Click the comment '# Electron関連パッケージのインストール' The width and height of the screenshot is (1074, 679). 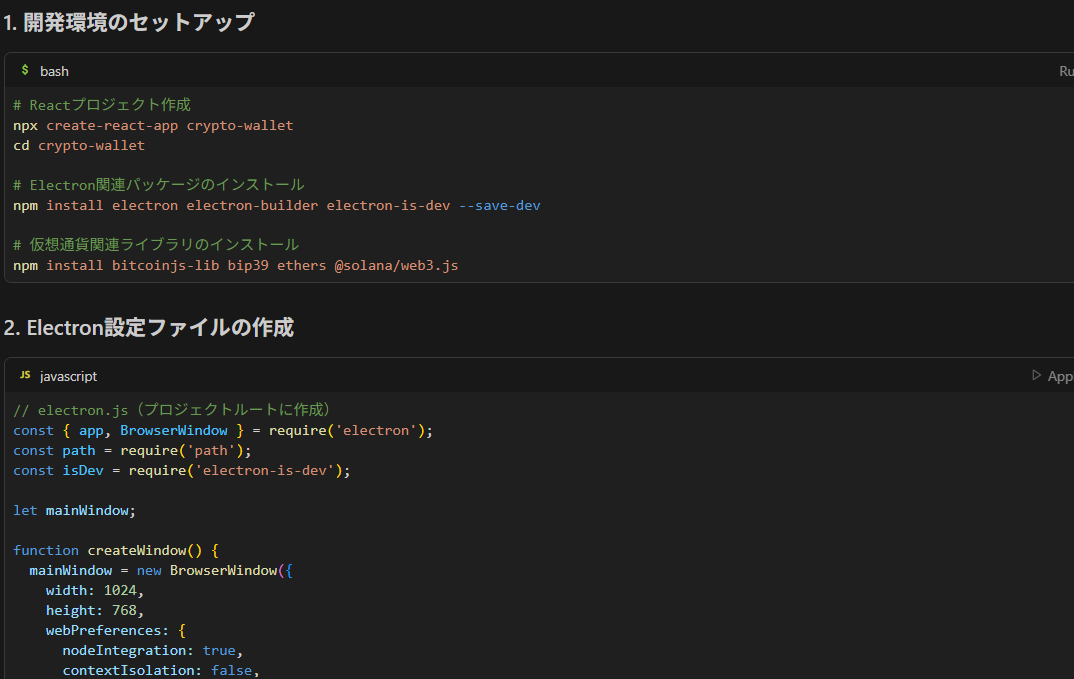[159, 185]
